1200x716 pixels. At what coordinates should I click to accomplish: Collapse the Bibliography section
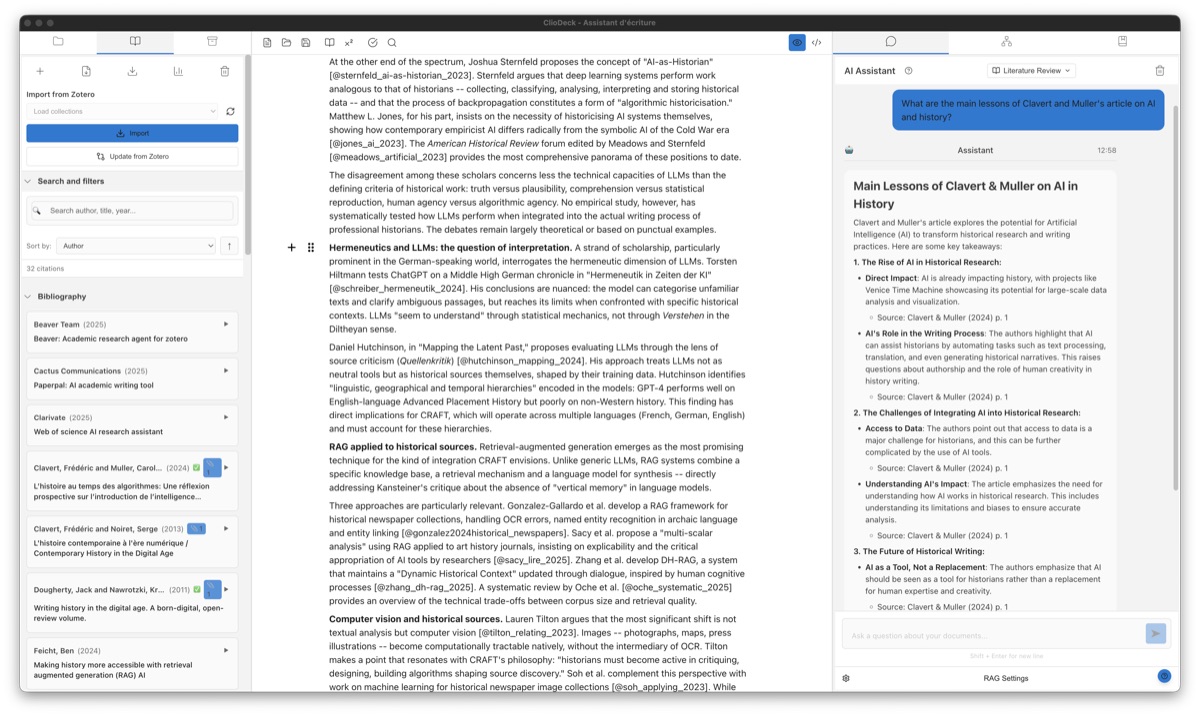point(27,296)
